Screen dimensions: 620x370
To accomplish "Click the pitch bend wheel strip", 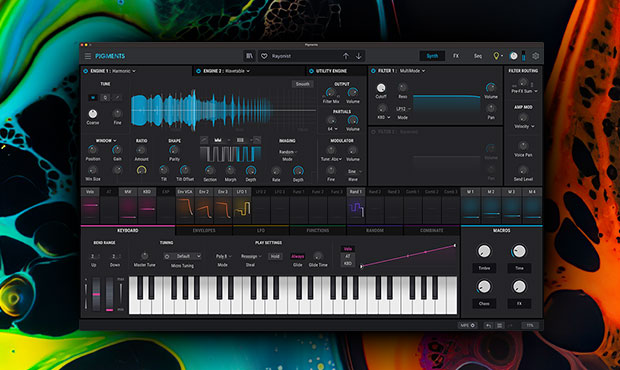I will [96, 294].
